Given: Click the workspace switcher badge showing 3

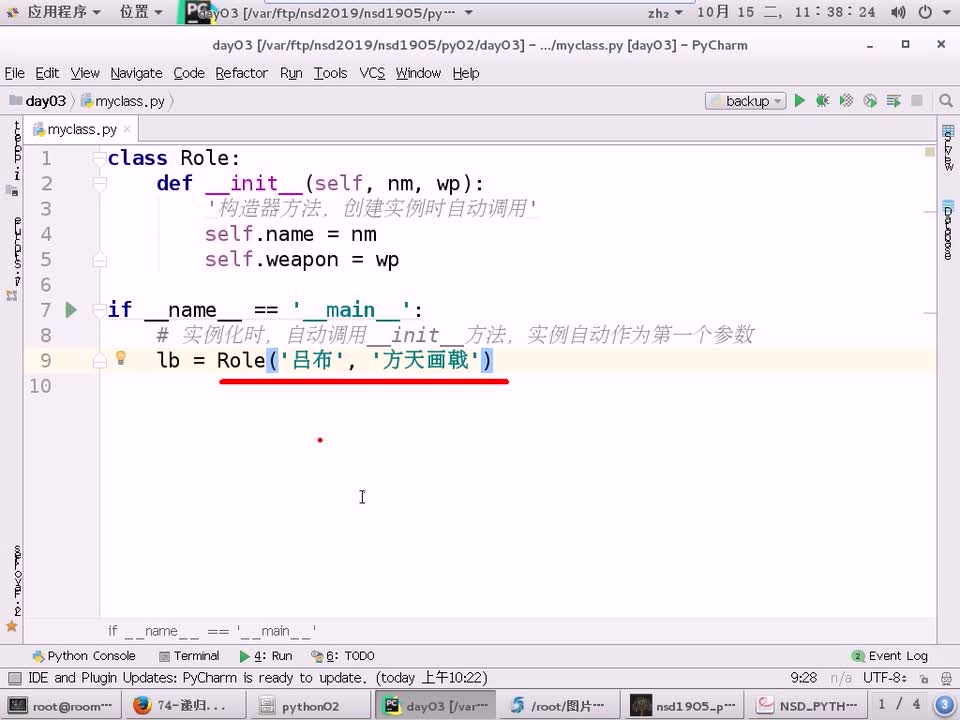Looking at the screenshot, I should point(944,705).
